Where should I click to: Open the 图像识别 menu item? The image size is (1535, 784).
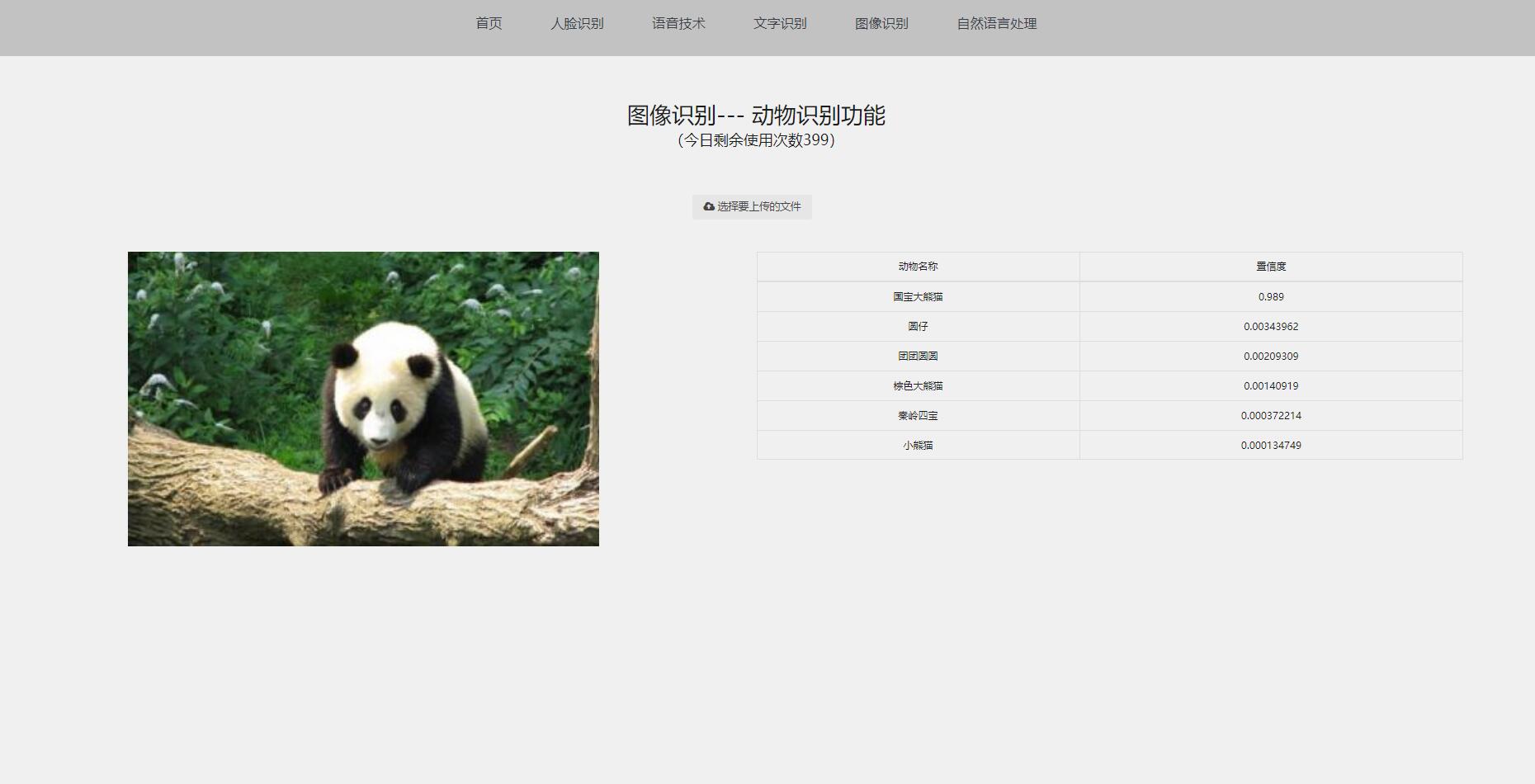point(881,24)
